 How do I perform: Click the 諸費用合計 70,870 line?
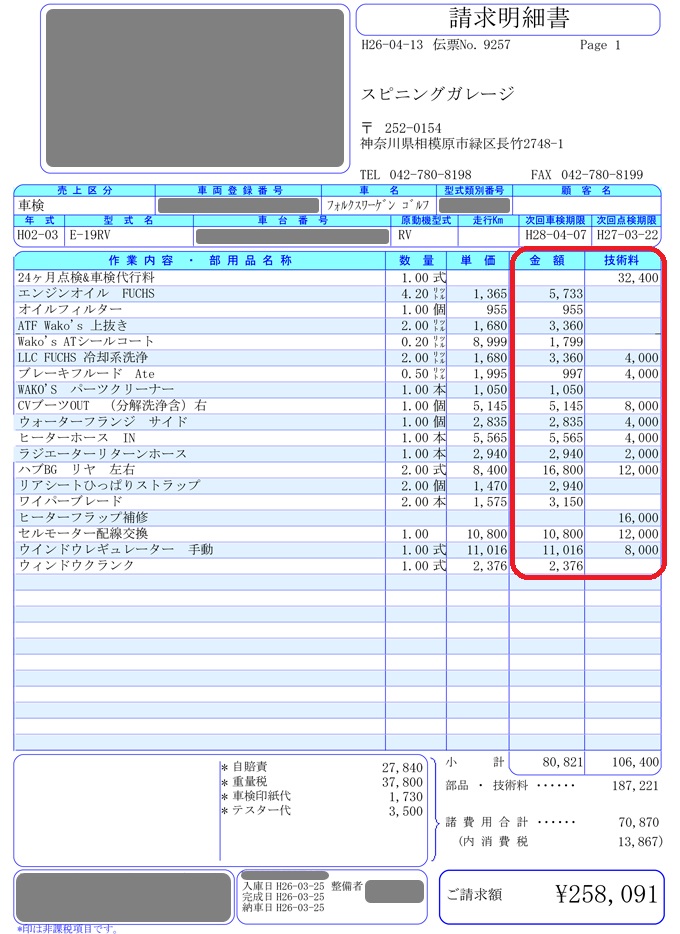pyautogui.click(x=552, y=823)
